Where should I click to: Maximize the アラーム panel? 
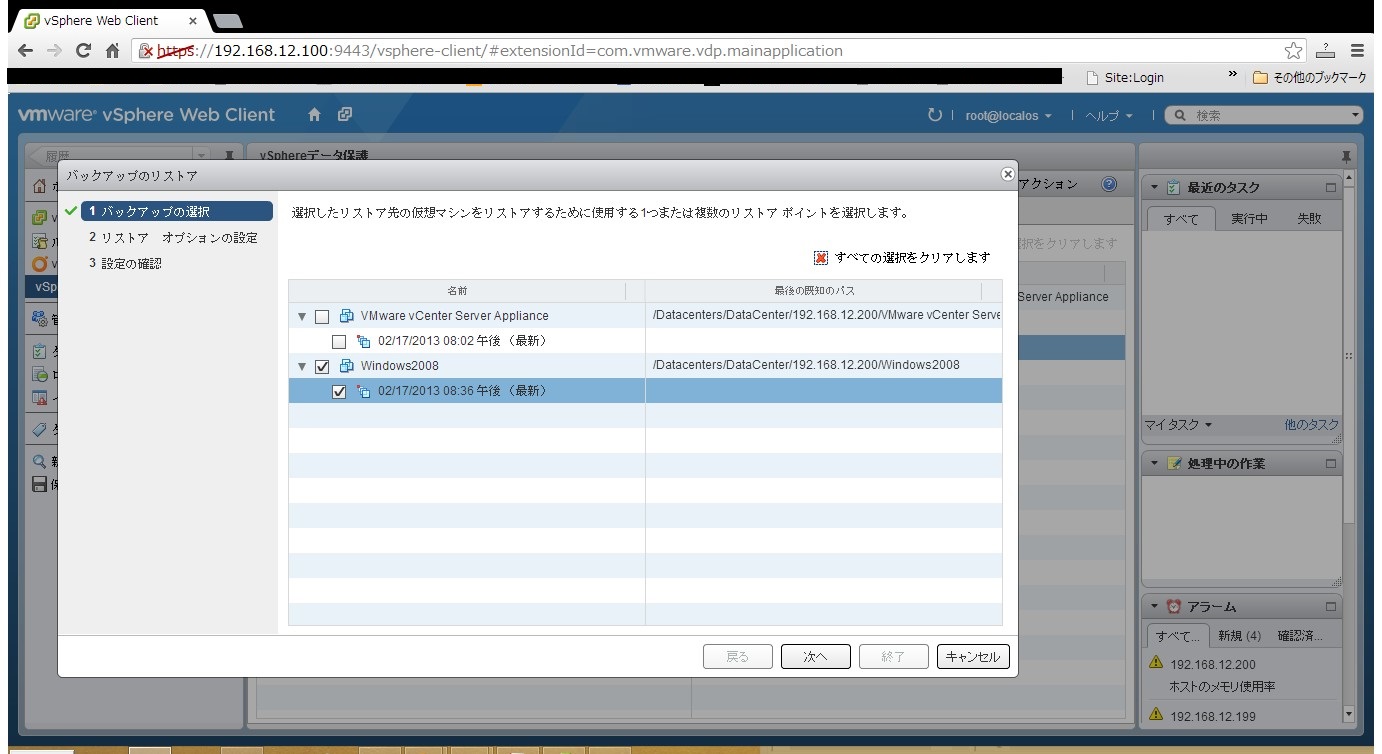pos(1330,606)
